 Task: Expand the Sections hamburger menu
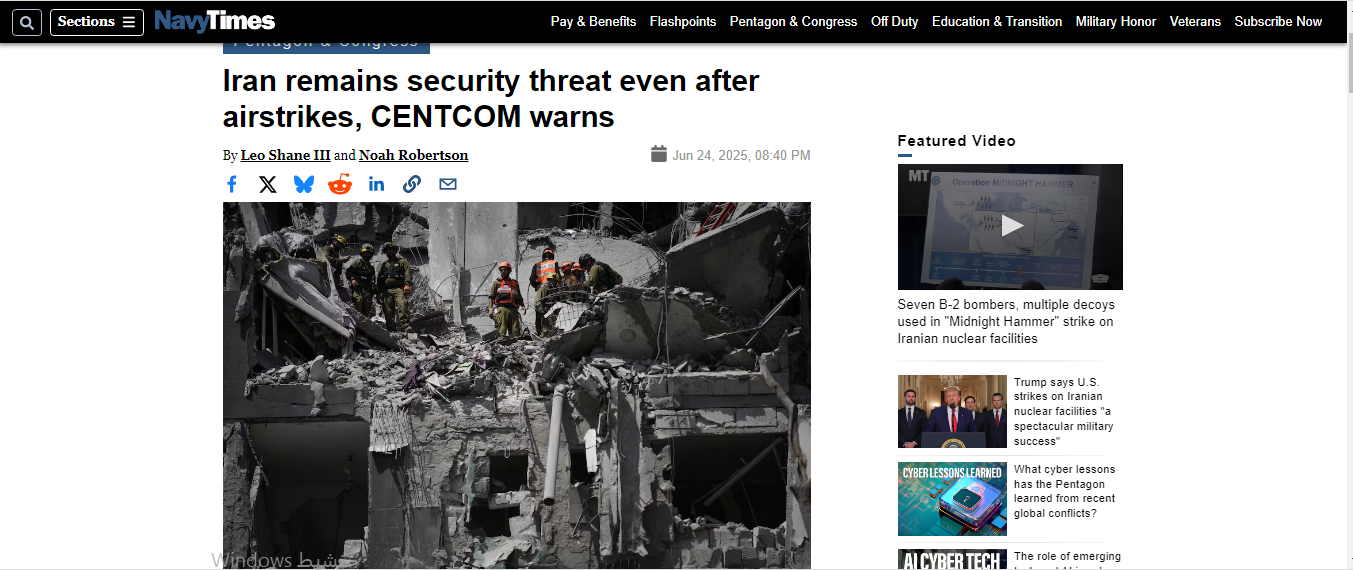(97, 22)
